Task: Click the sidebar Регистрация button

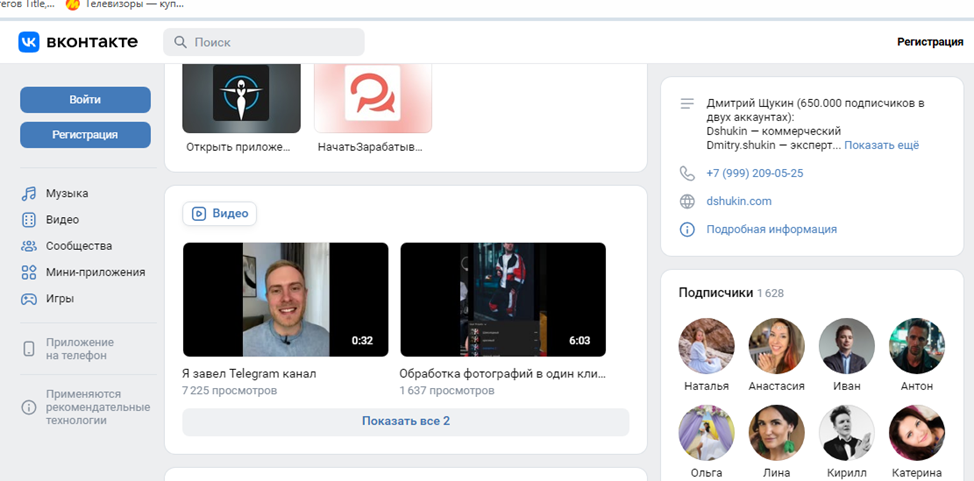Action: (85, 135)
